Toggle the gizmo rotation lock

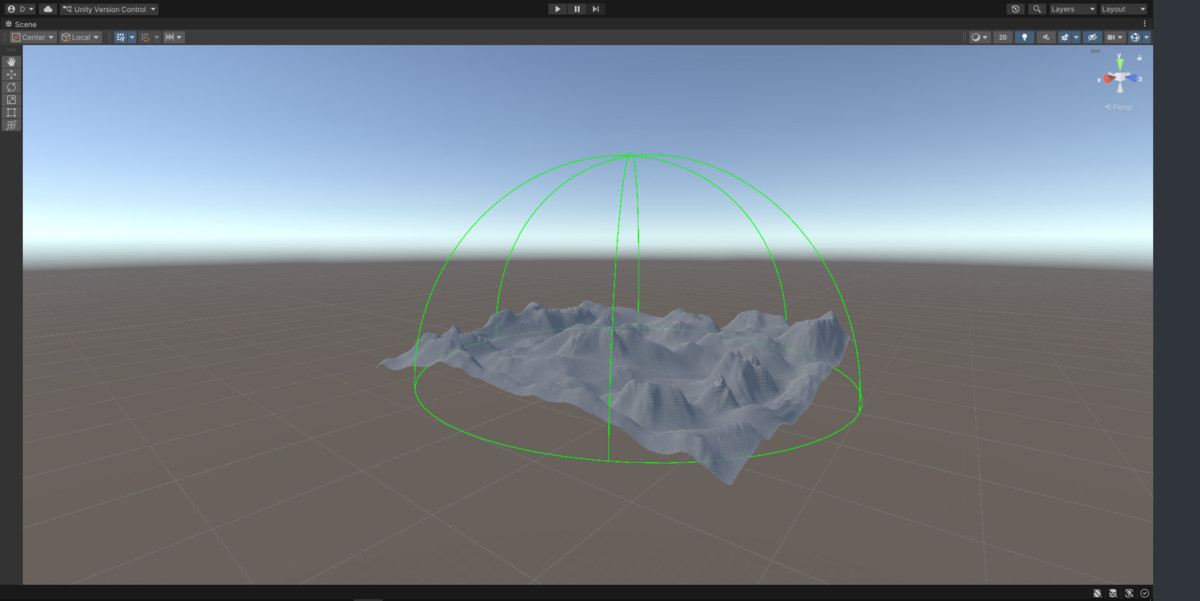tap(1139, 58)
